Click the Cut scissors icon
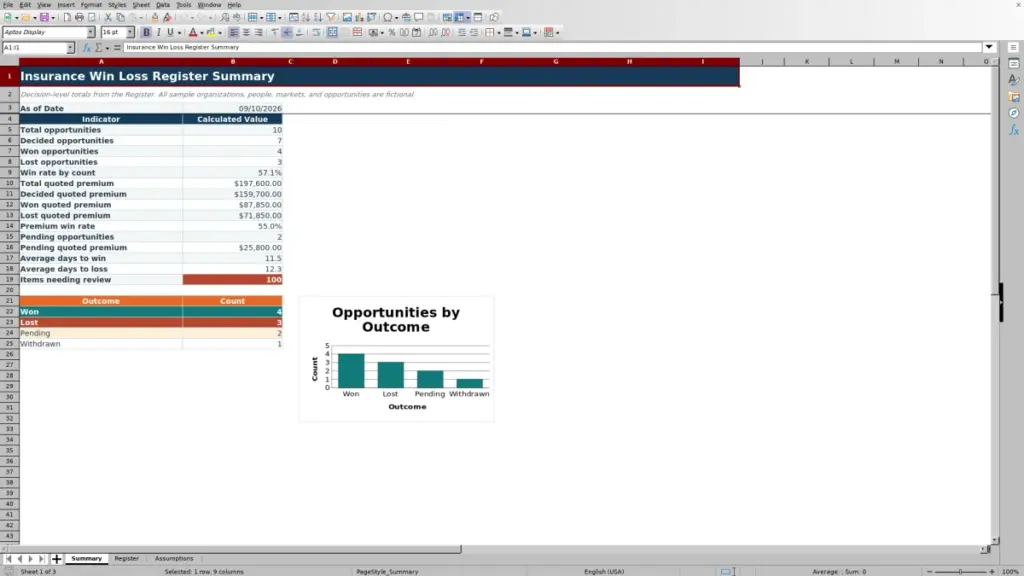The image size is (1024, 576). click(x=108, y=18)
